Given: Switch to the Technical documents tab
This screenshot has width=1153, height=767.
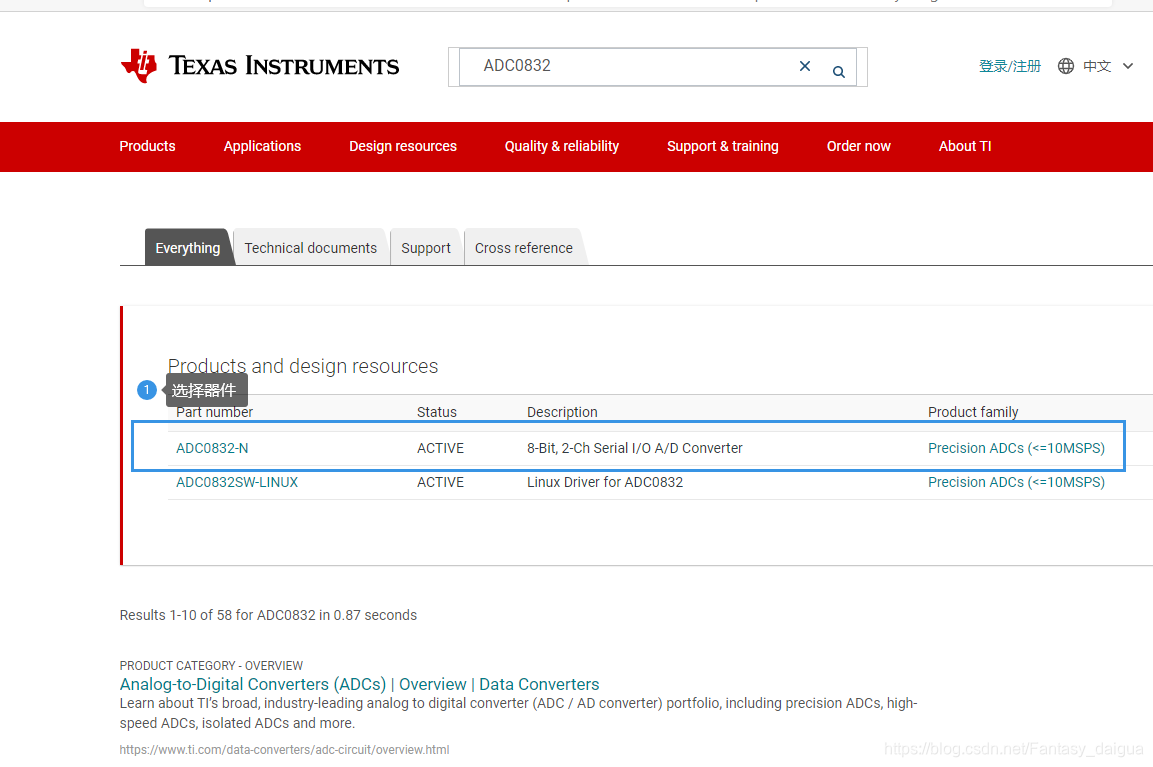Looking at the screenshot, I should [x=310, y=248].
